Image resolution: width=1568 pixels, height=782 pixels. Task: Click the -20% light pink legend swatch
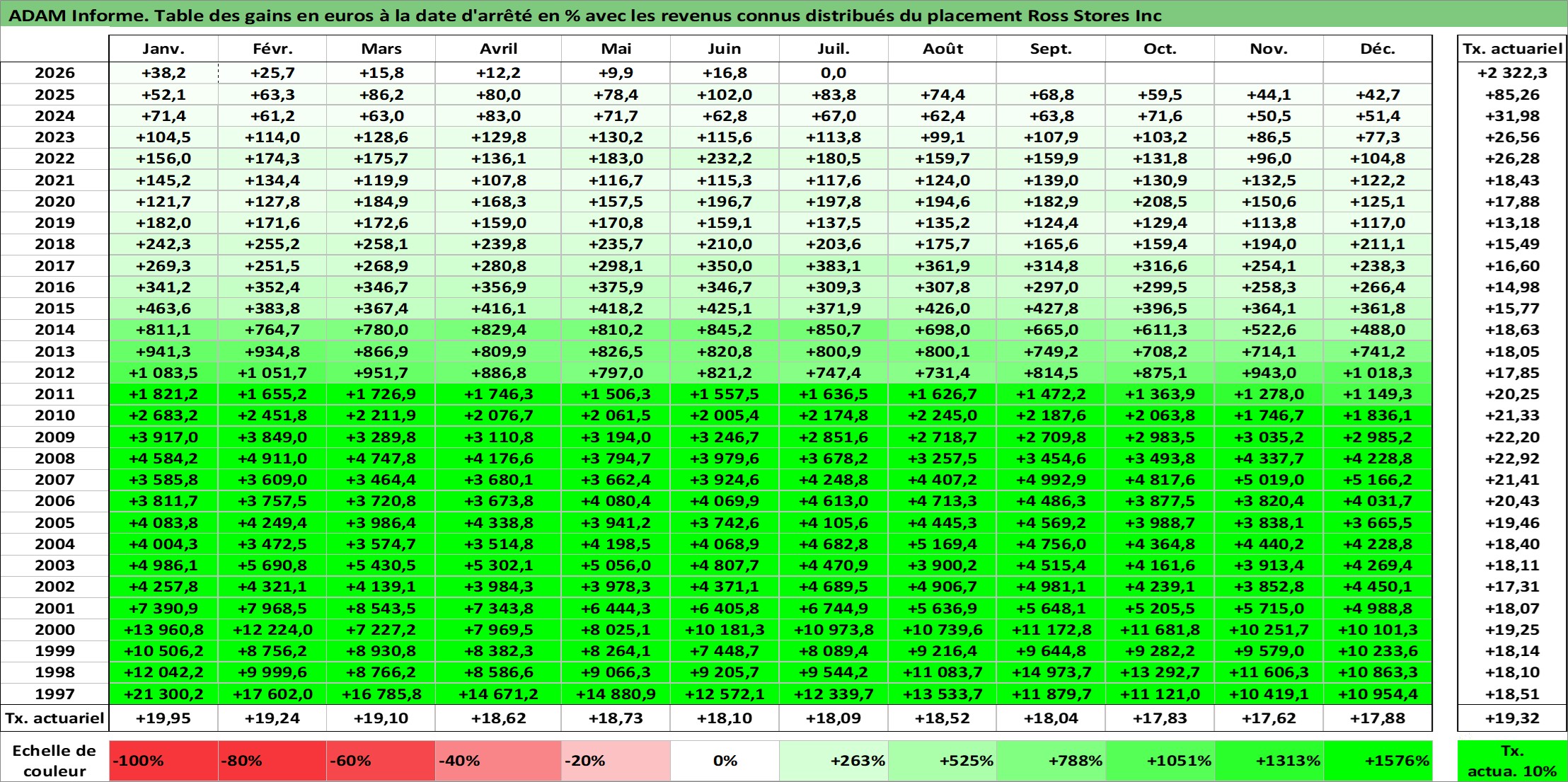click(x=616, y=761)
